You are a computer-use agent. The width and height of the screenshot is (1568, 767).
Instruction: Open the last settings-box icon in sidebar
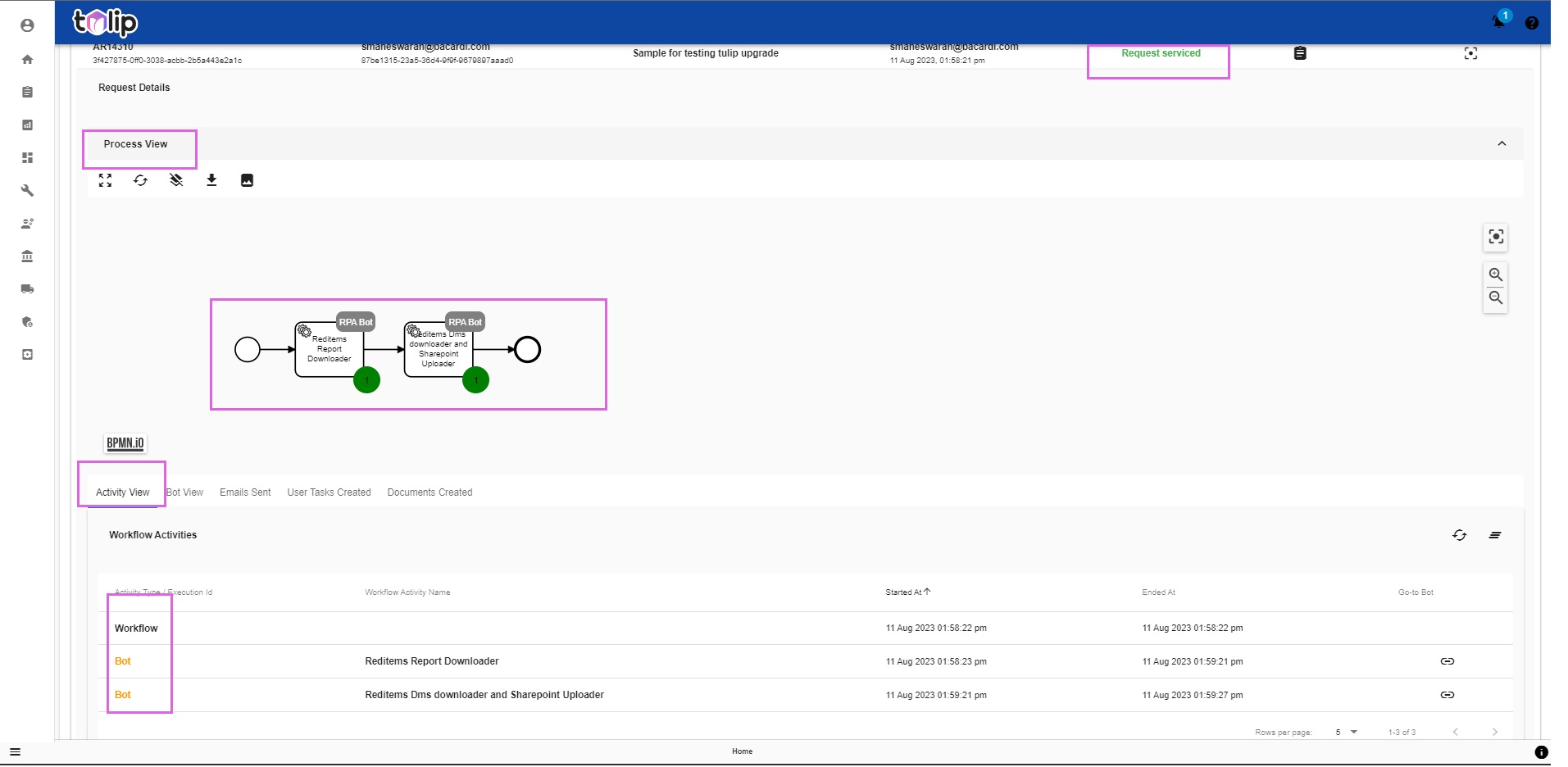tap(27, 354)
